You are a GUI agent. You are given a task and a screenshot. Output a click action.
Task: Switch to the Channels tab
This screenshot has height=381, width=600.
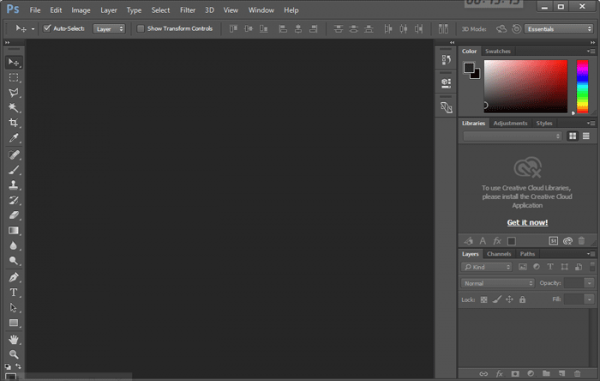(x=499, y=254)
